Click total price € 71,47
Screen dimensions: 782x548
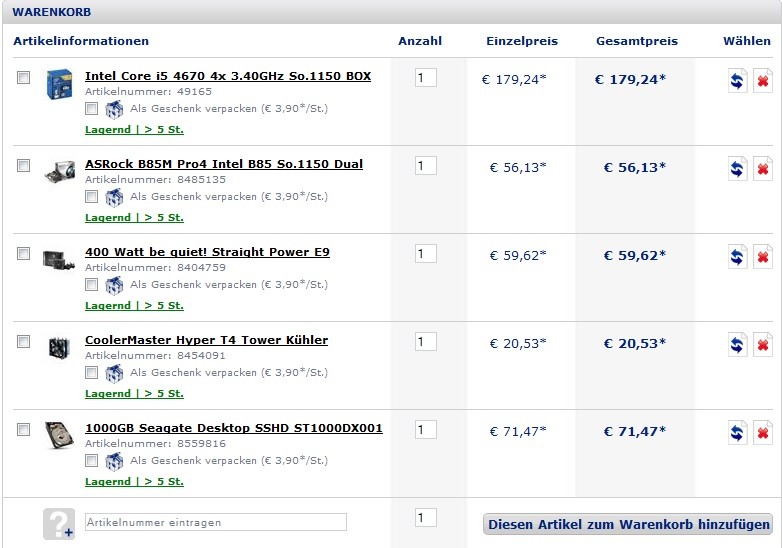[x=634, y=431]
